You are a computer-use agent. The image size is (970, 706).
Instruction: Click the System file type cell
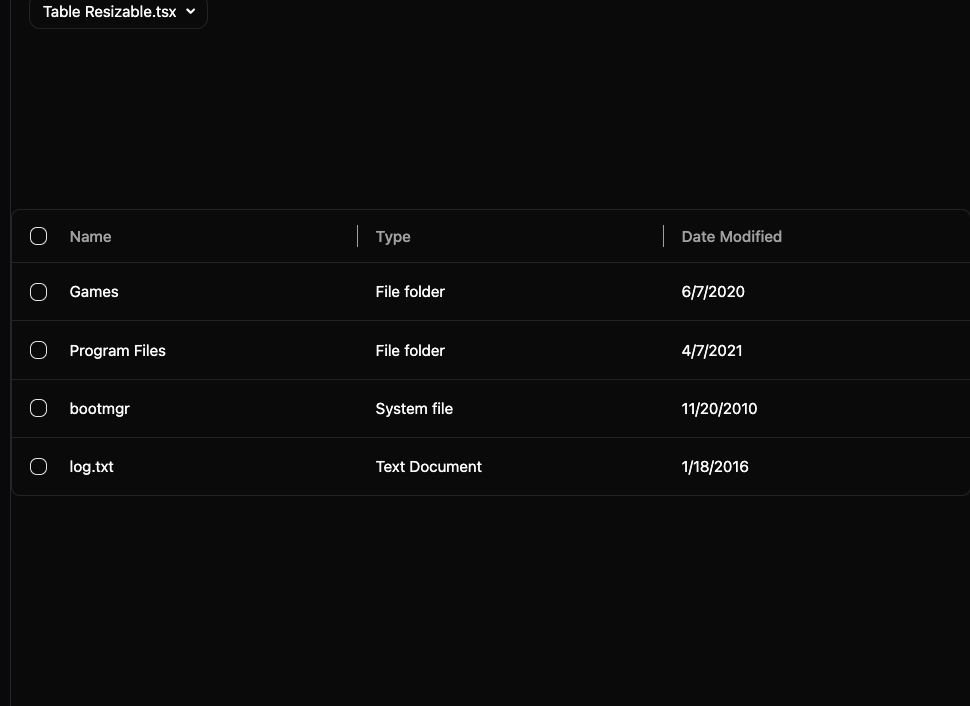414,408
